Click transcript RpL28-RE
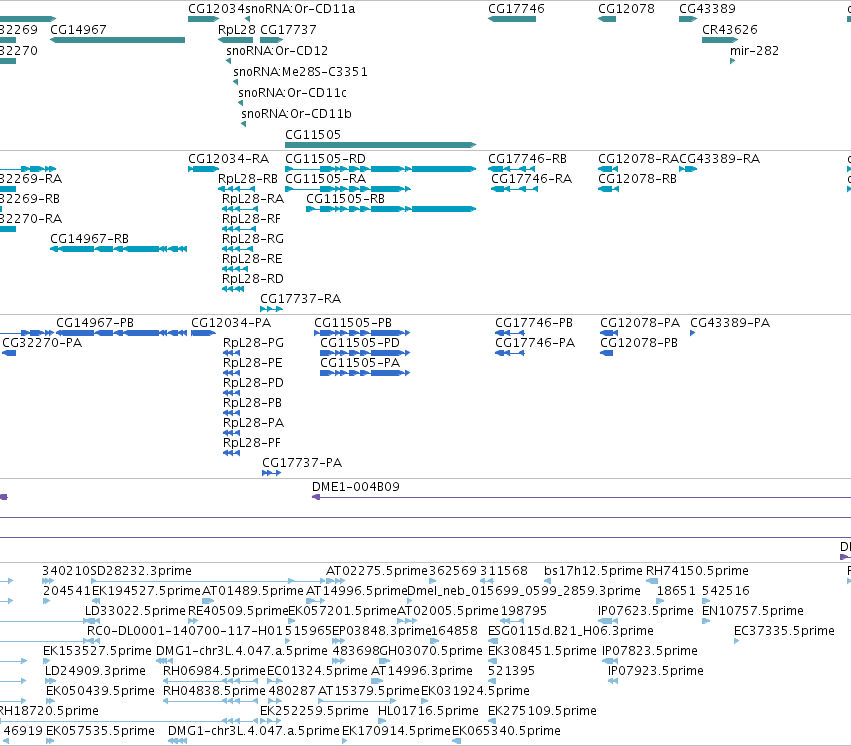The image size is (851, 746). [252, 259]
